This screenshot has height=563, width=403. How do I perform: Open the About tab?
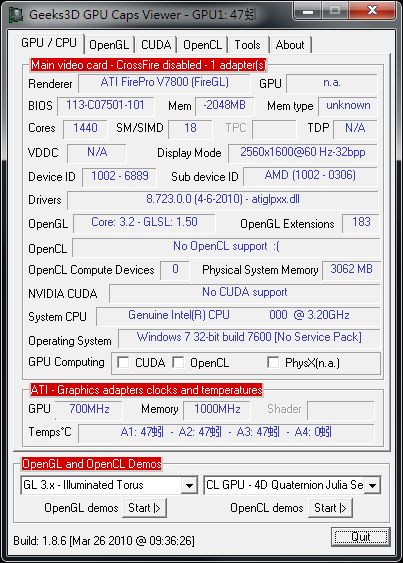point(290,45)
